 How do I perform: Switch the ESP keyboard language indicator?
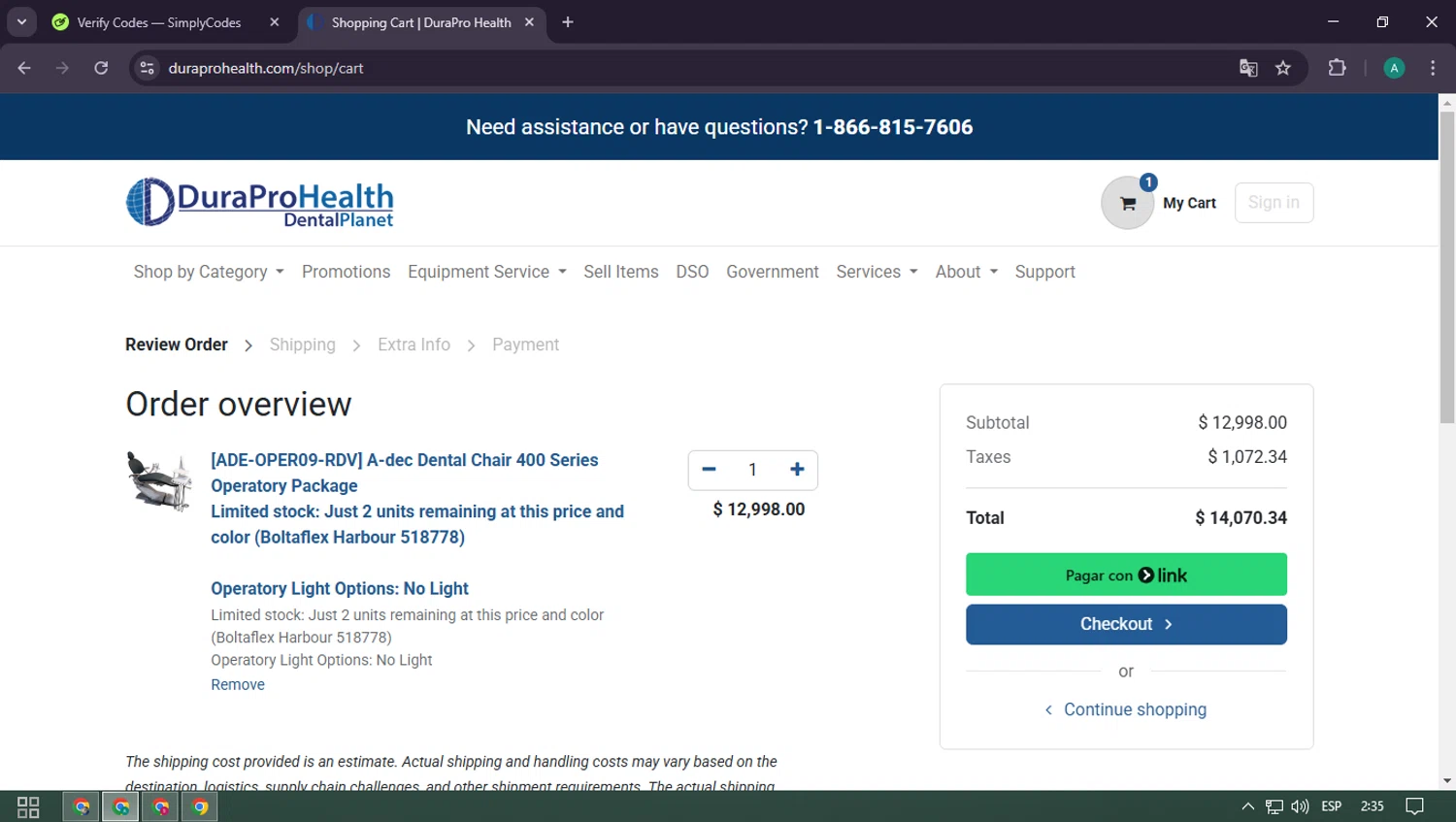(x=1332, y=806)
